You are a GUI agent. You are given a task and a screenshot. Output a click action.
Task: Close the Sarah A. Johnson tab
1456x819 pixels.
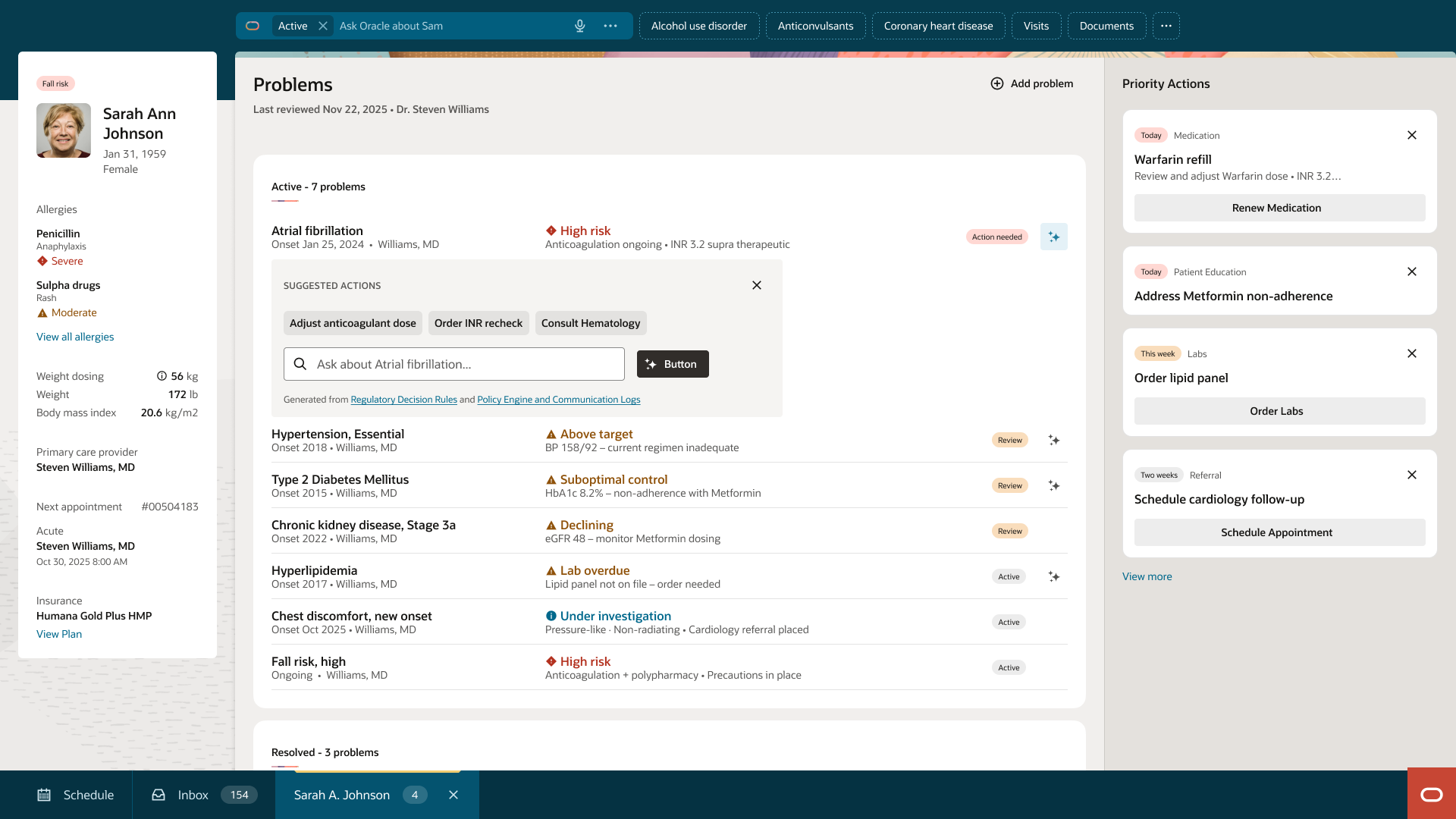(453, 795)
